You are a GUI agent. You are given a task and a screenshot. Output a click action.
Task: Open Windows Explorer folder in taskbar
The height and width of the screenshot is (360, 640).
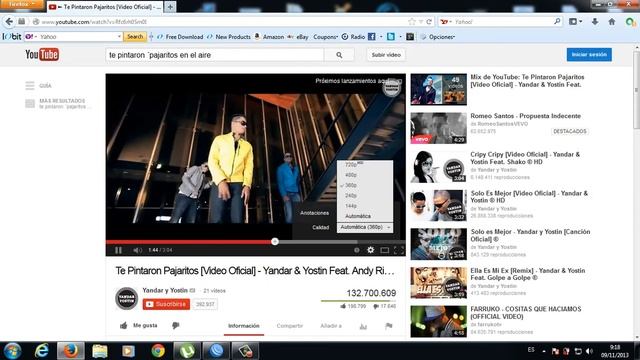[x=100, y=351]
